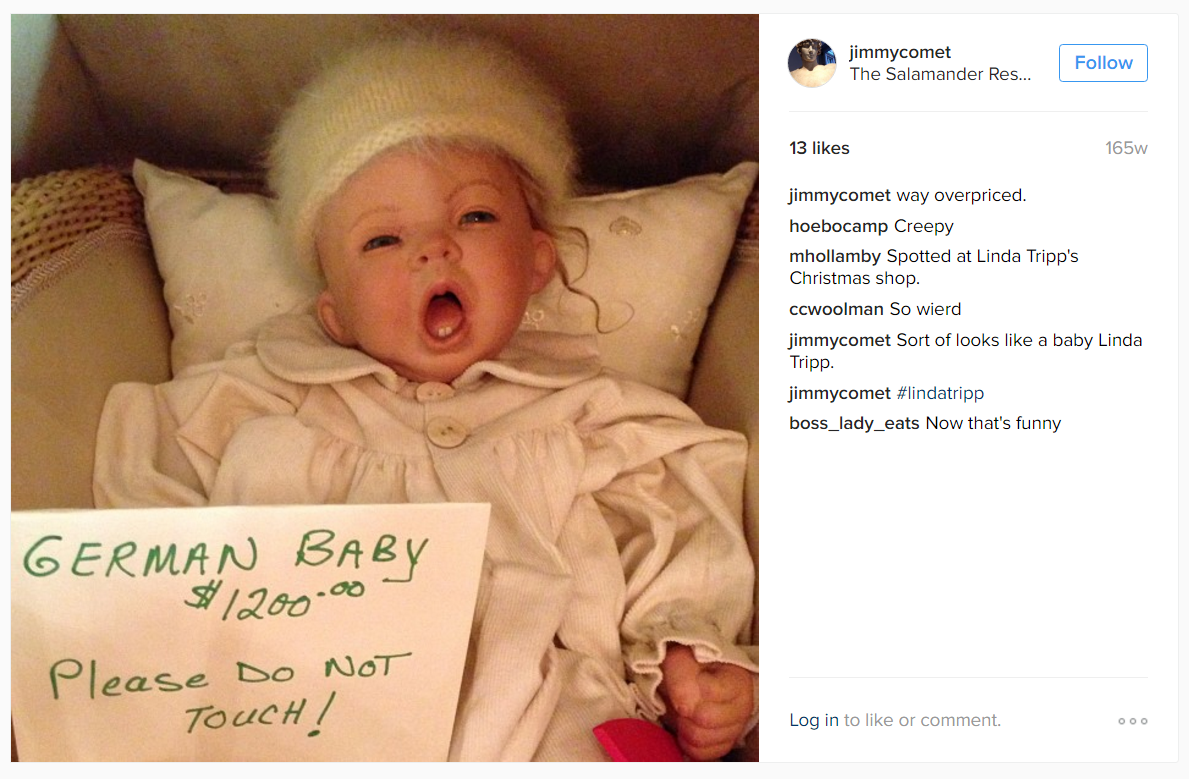
Task: Click jimmycomet beside the #lindatripp comment
Action: (839, 393)
